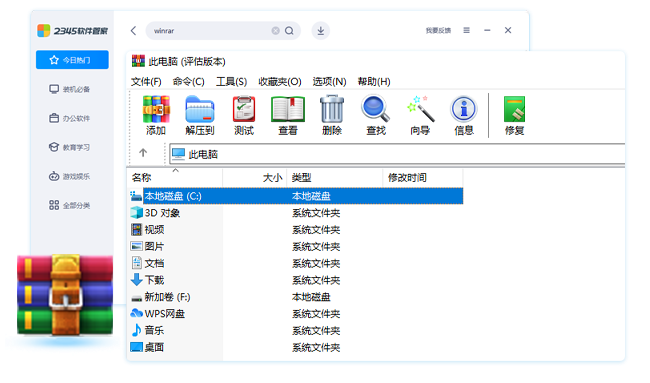Select the 办公软件 sidebar category

point(70,118)
